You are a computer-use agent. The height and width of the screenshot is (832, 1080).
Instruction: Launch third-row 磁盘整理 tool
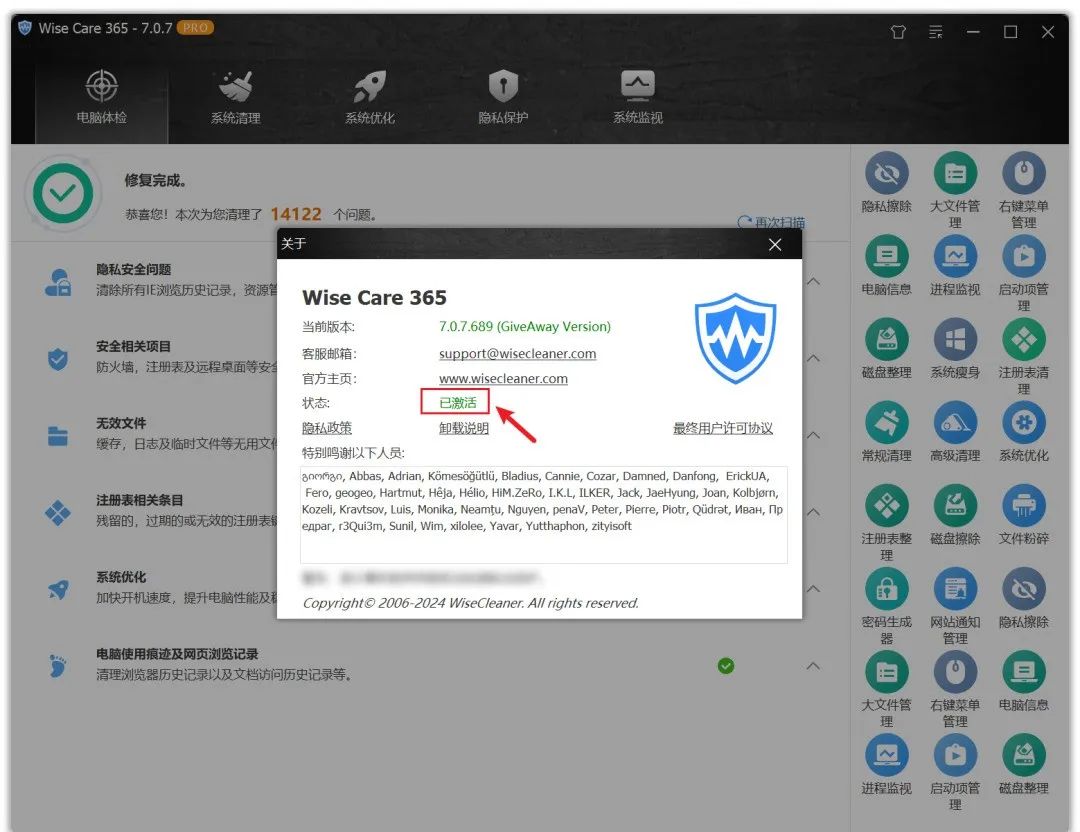(x=886, y=349)
